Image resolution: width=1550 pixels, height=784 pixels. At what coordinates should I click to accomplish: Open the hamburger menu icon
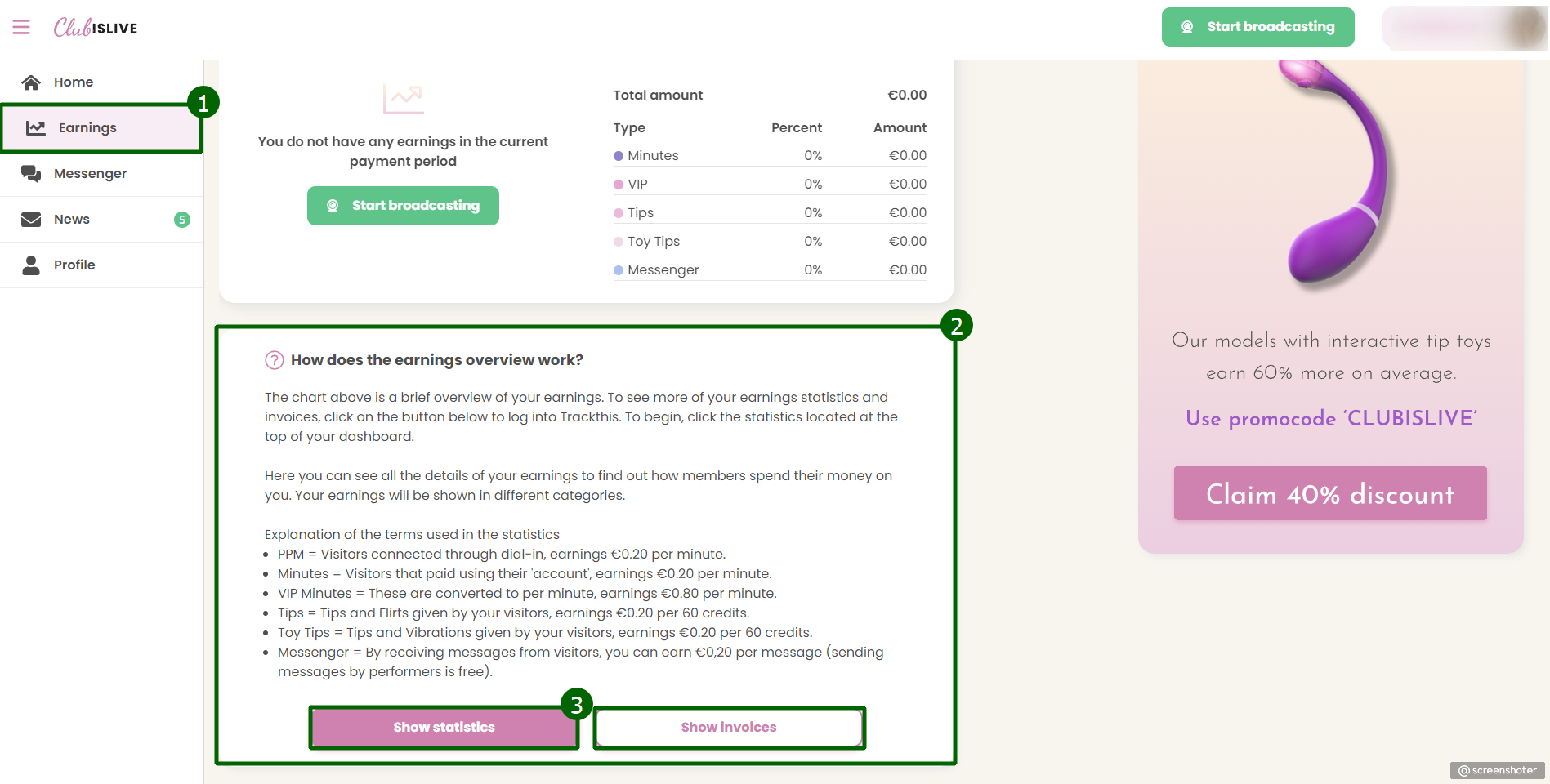[x=21, y=27]
